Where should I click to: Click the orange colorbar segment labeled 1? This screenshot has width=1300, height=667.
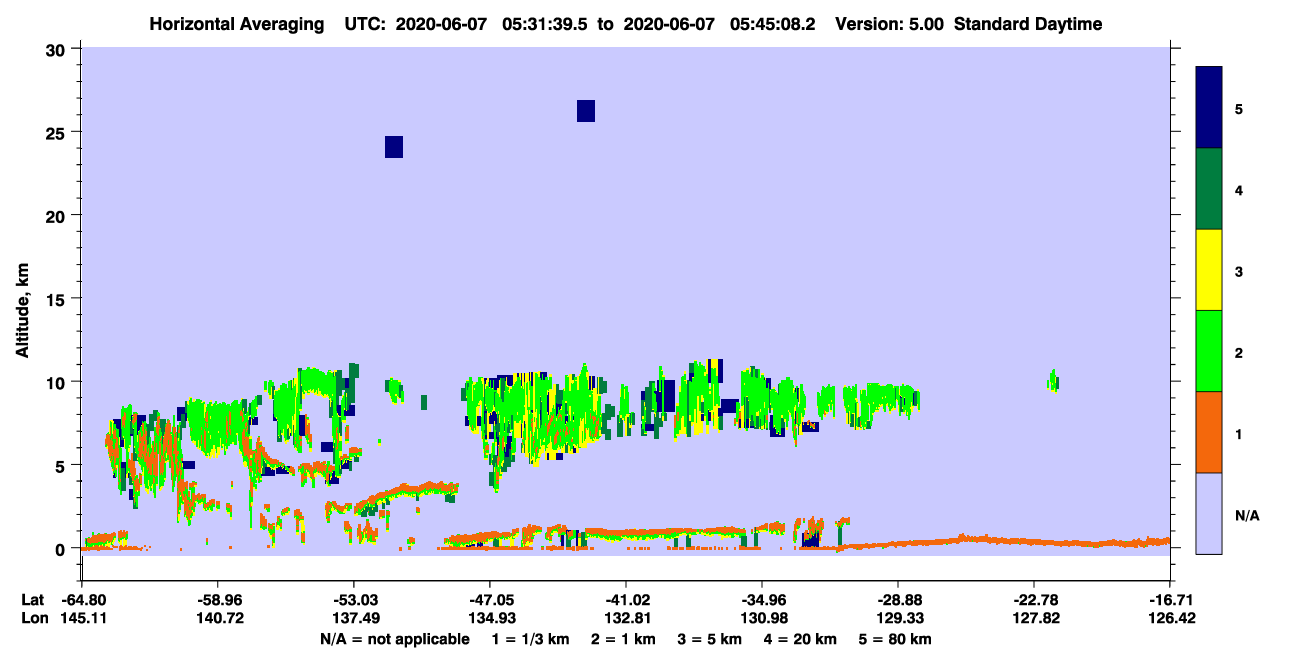[1209, 432]
